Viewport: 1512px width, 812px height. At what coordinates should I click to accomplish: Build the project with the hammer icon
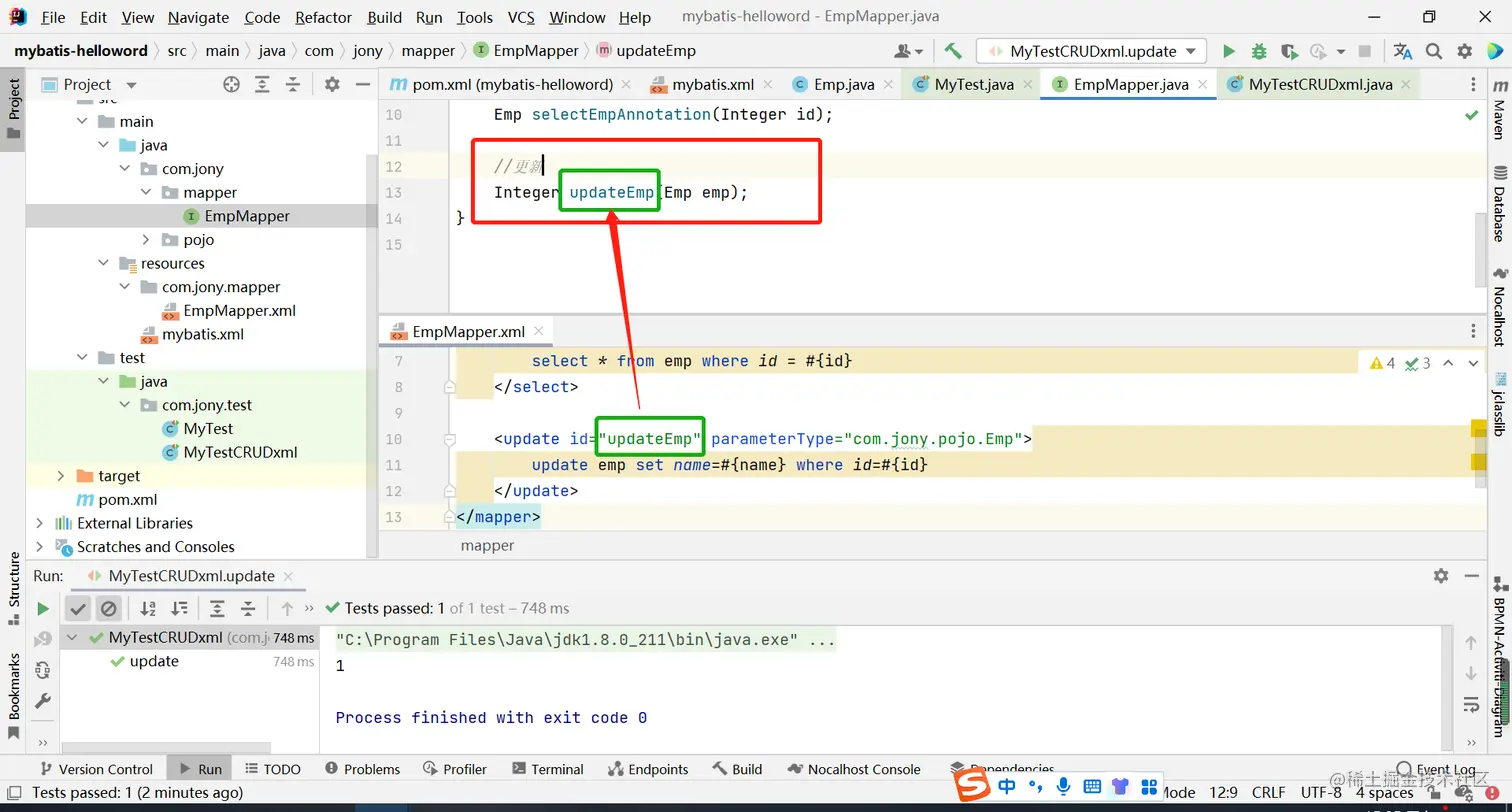(x=953, y=51)
